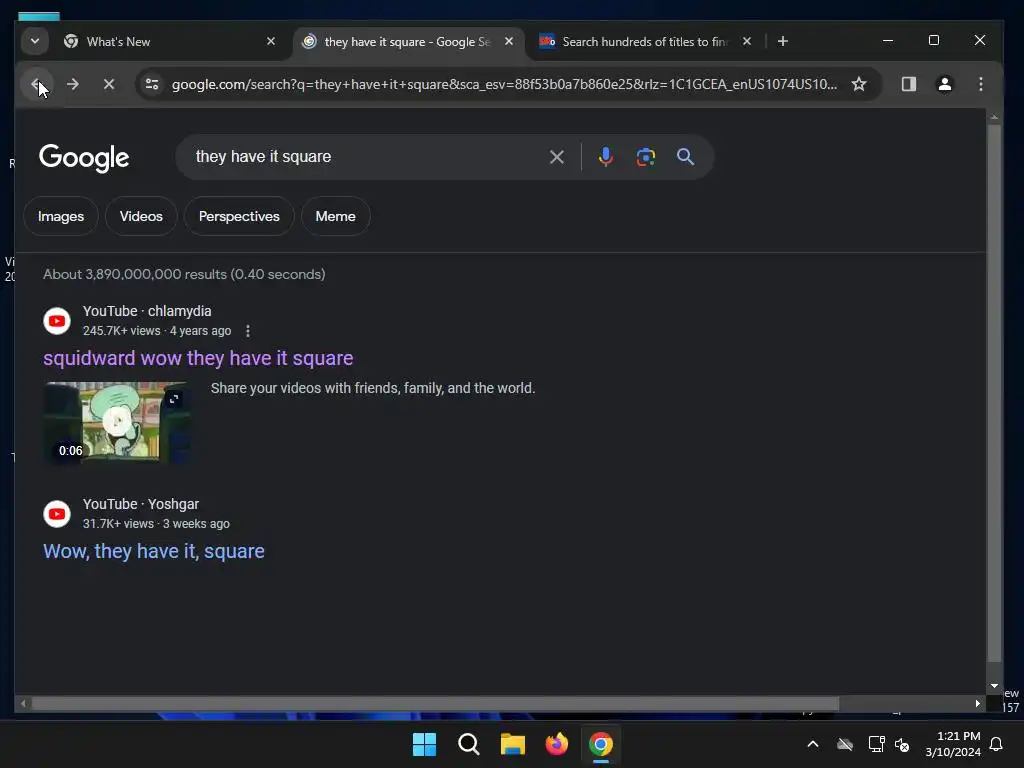This screenshot has height=768, width=1024.
Task: Go to Google homepage via logo
Action: (x=84, y=157)
